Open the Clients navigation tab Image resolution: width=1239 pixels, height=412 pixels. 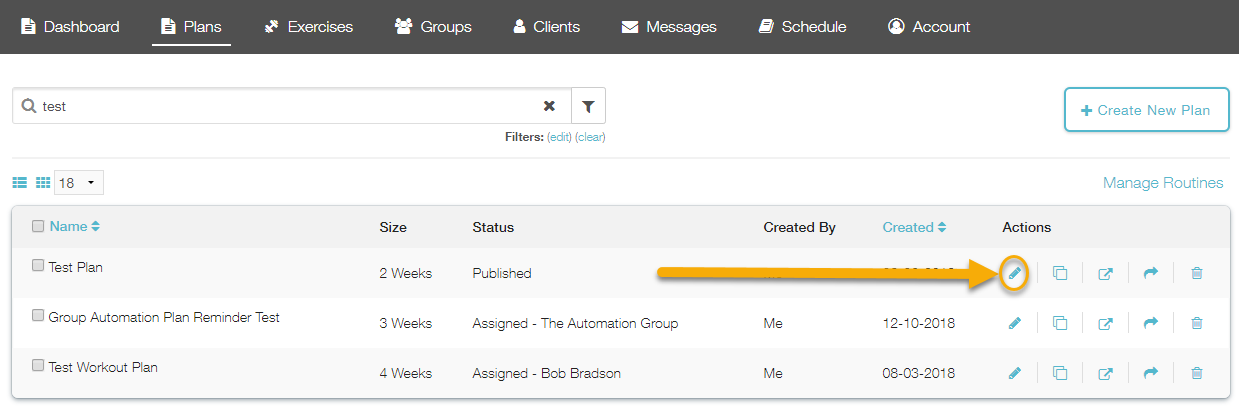pos(547,27)
